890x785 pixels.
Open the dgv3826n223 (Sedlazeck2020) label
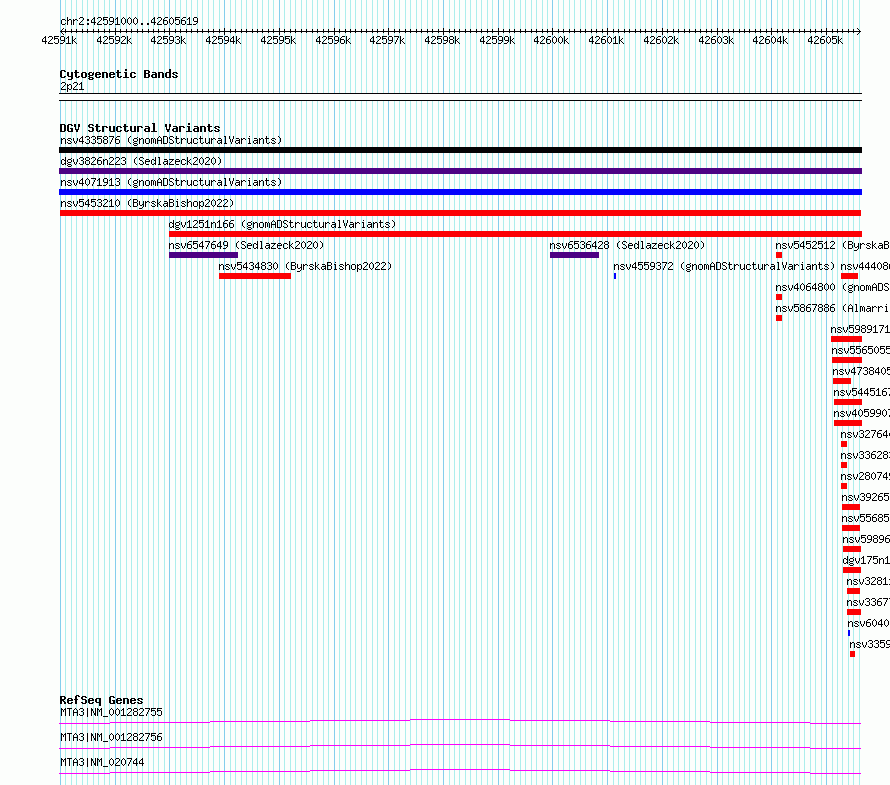(x=141, y=161)
